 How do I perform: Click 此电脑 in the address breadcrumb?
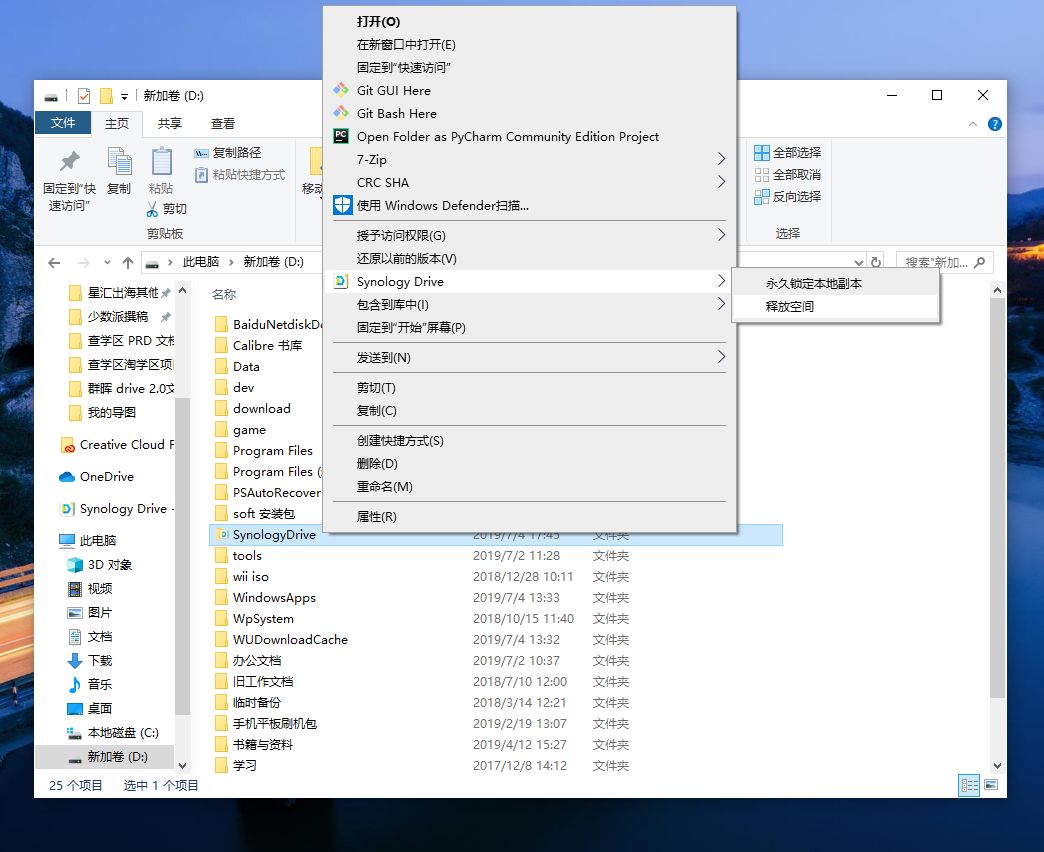click(x=201, y=262)
